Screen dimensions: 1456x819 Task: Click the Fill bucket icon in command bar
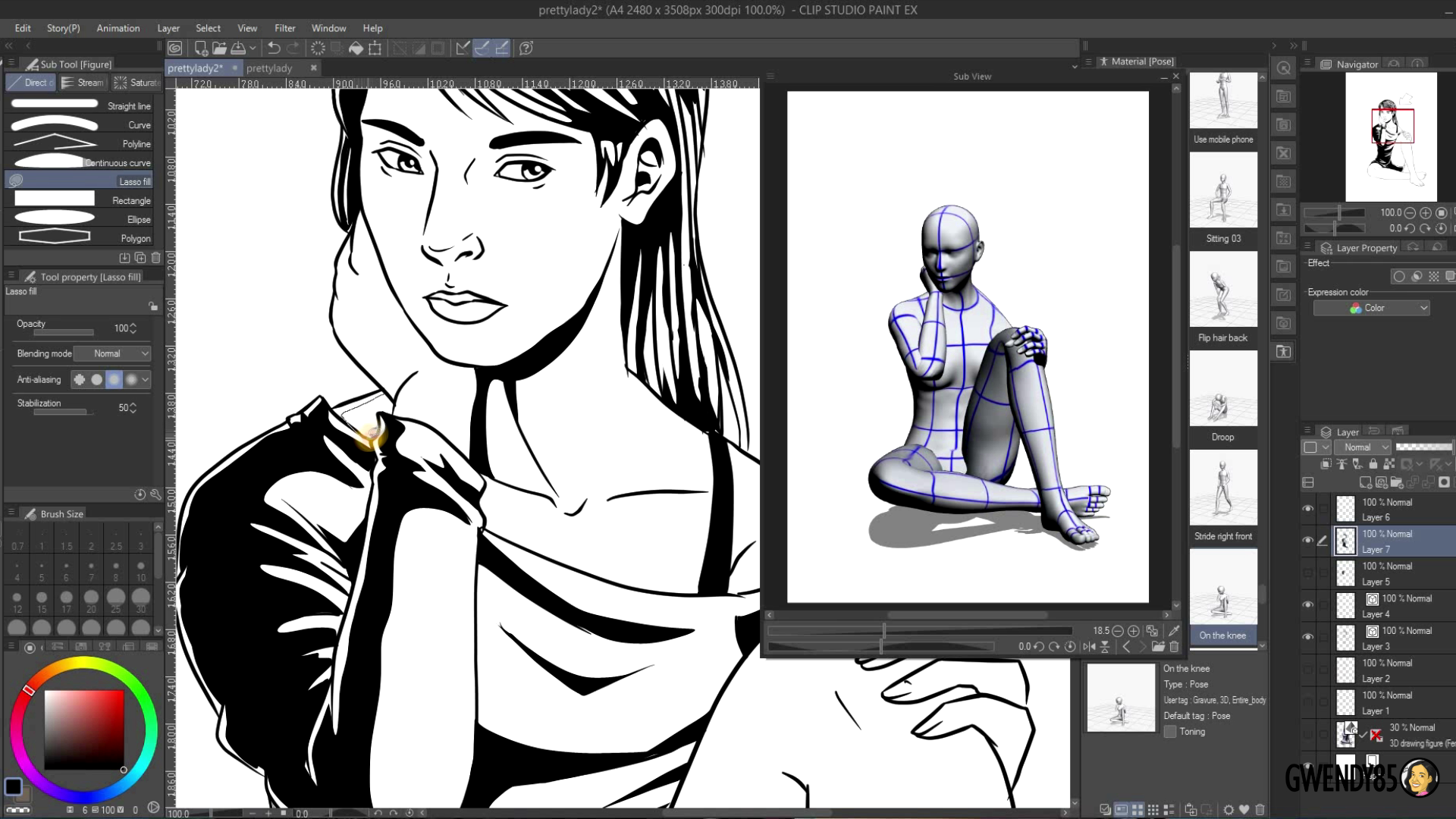pyautogui.click(x=356, y=49)
